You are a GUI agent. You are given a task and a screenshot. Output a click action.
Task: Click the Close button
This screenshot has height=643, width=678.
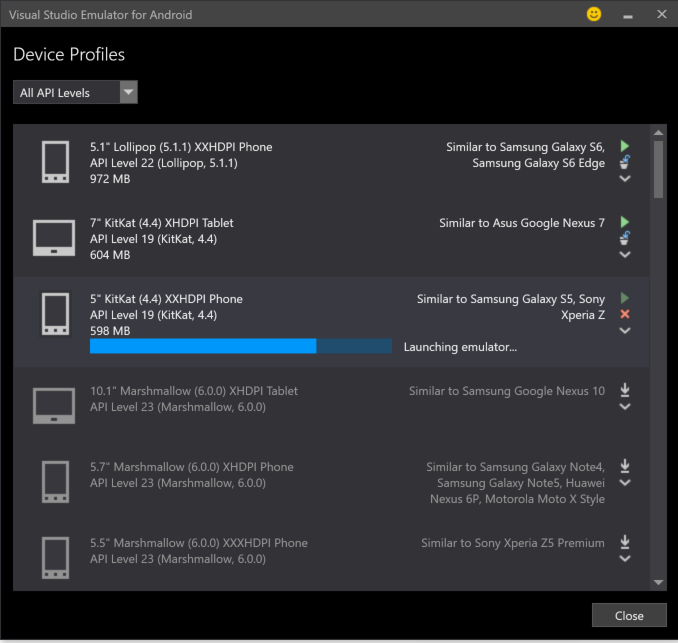coord(629,616)
